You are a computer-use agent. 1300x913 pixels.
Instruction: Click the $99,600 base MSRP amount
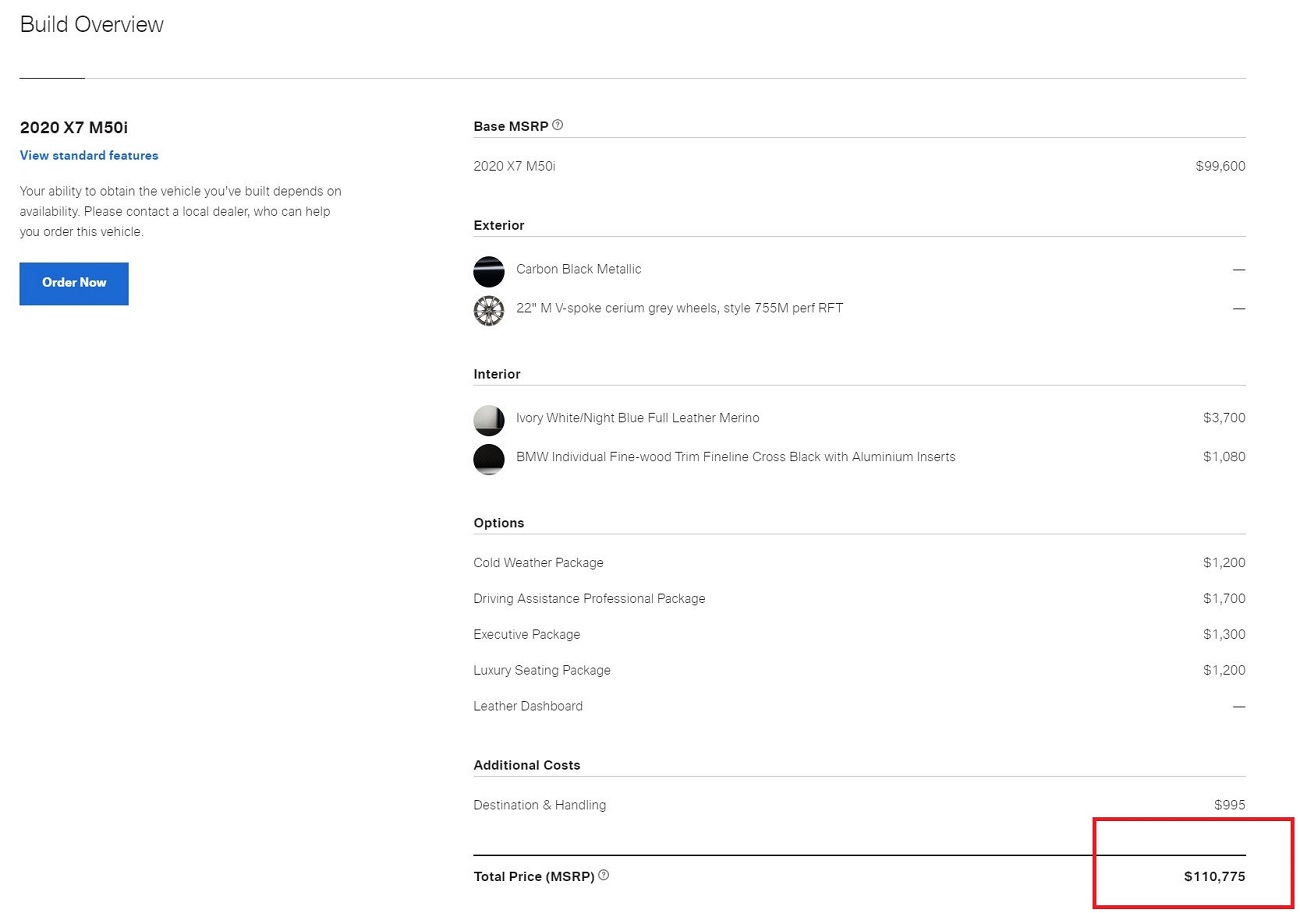[1220, 166]
